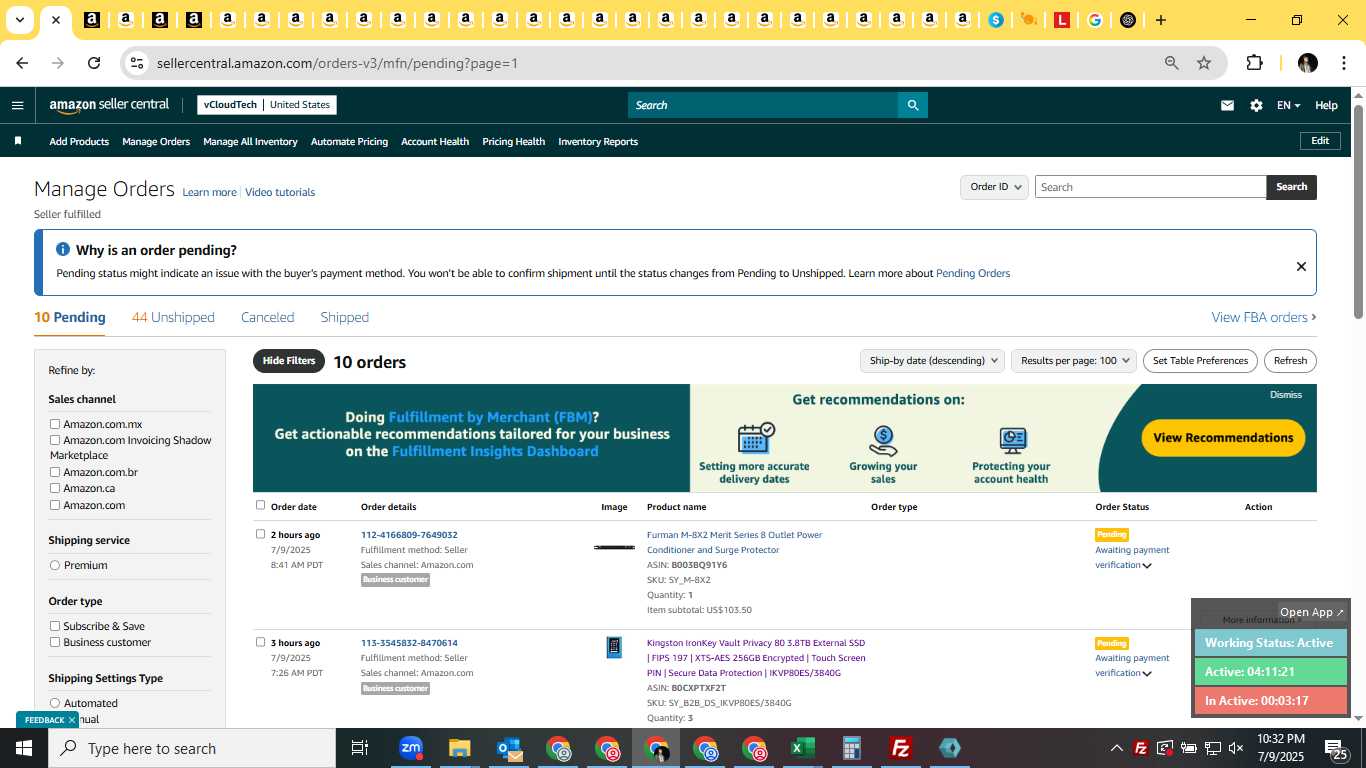Open the Chrome profile avatar
The height and width of the screenshot is (768, 1366).
point(1307,63)
